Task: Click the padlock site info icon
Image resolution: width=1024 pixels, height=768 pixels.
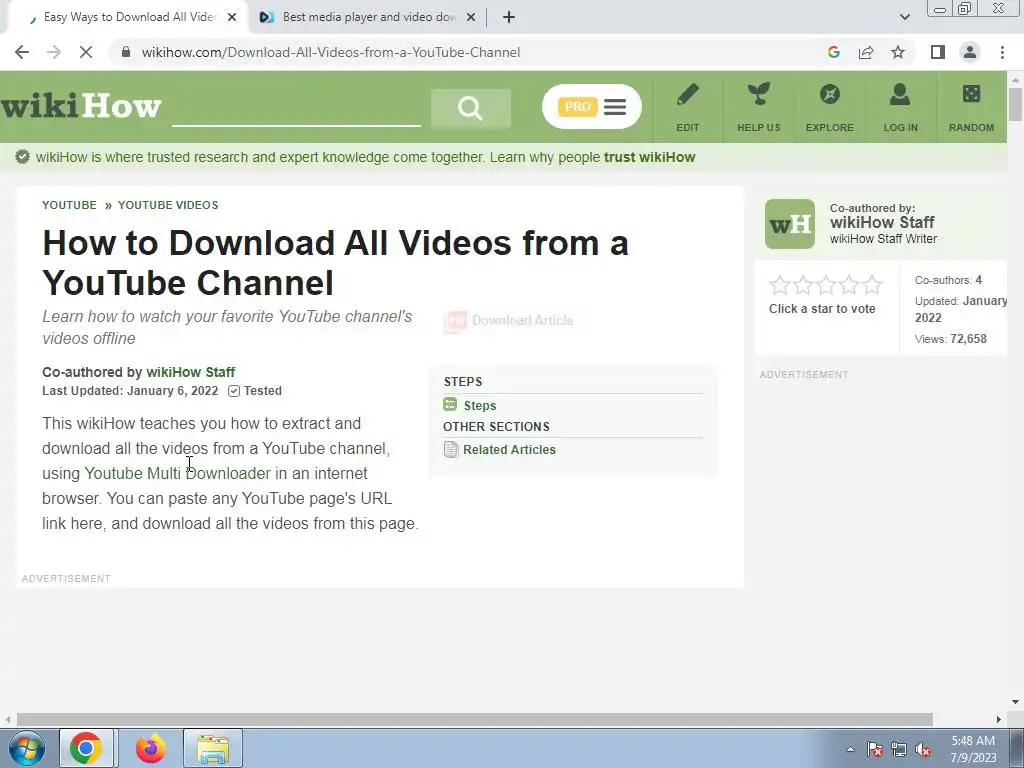Action: [126, 52]
